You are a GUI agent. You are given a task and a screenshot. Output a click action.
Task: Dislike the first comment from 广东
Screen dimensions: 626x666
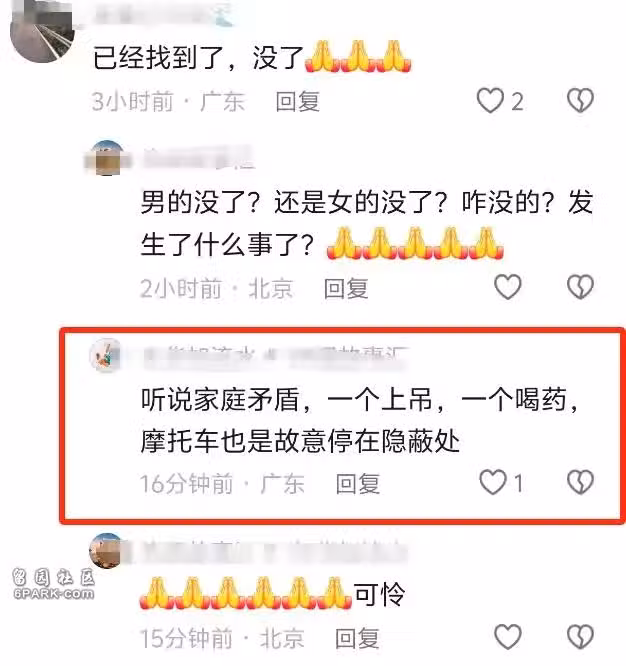click(580, 101)
